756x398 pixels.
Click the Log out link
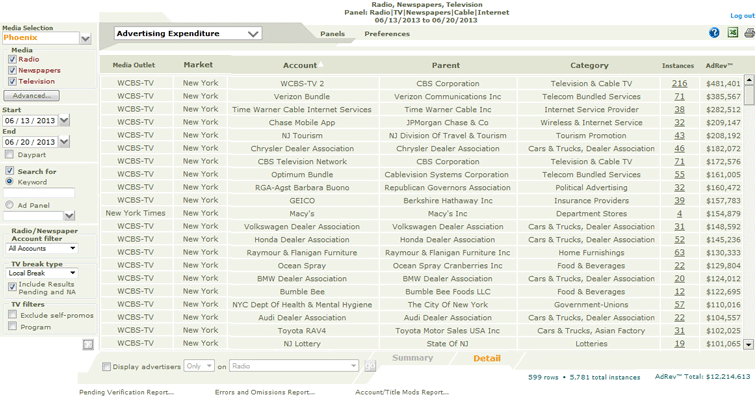742,15
